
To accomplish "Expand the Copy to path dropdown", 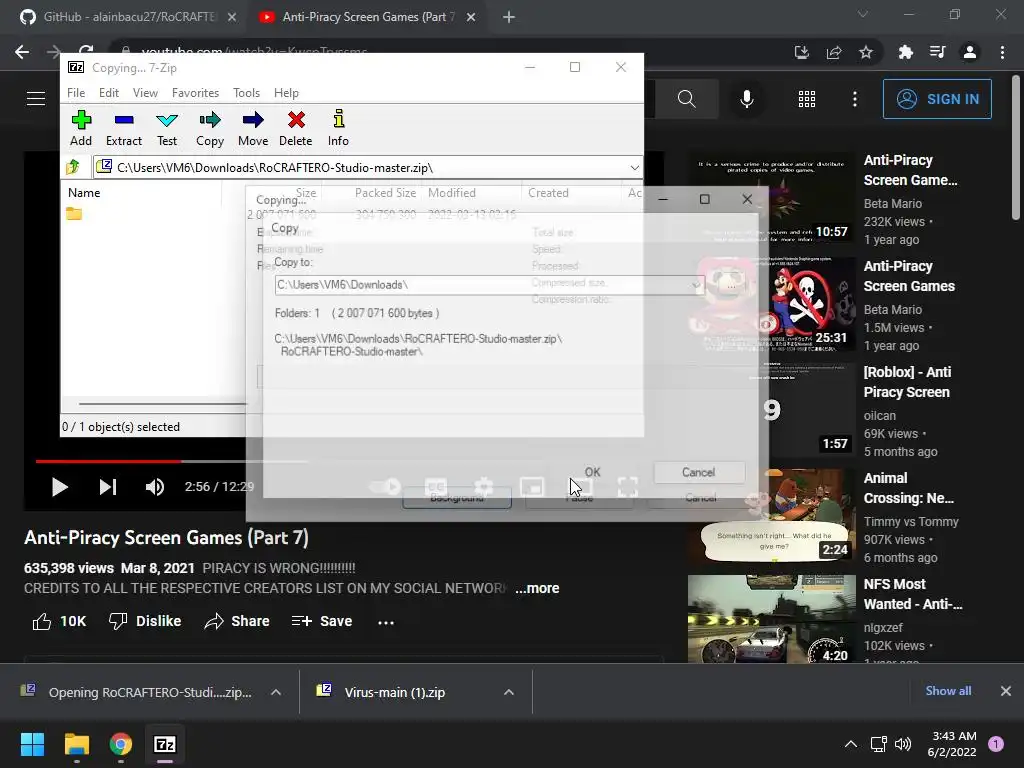I will pos(696,285).
